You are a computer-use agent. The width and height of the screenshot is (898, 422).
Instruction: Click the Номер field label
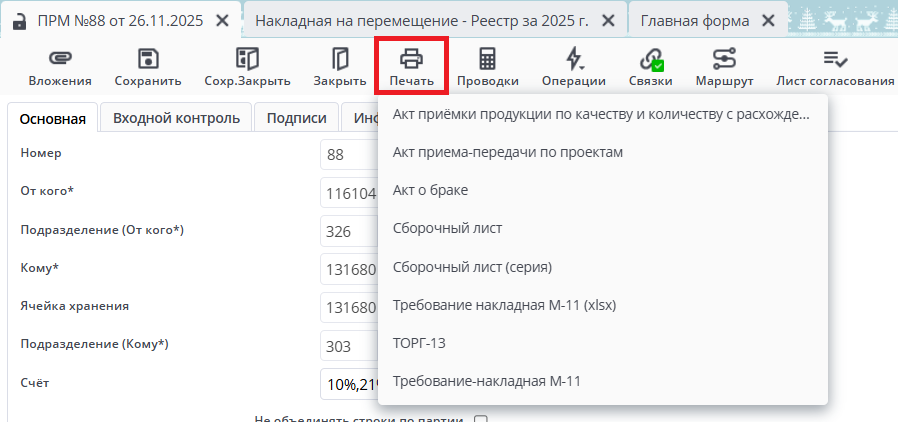41,153
